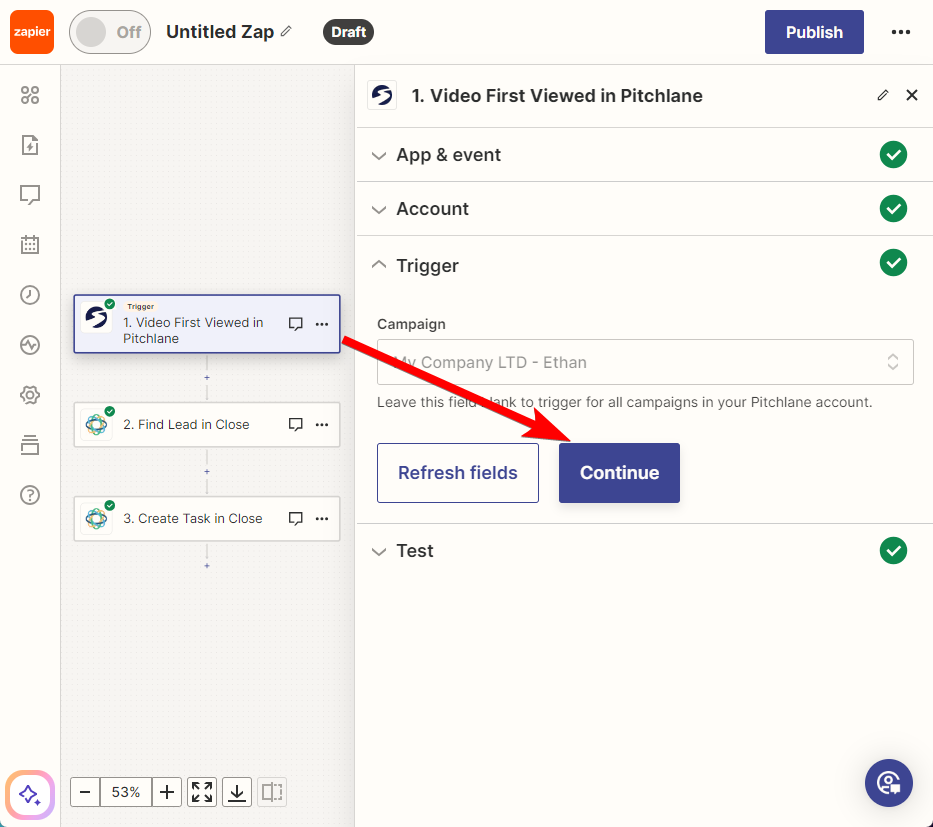
Task: Add step between trigger and Find Lead
Action: point(207,378)
